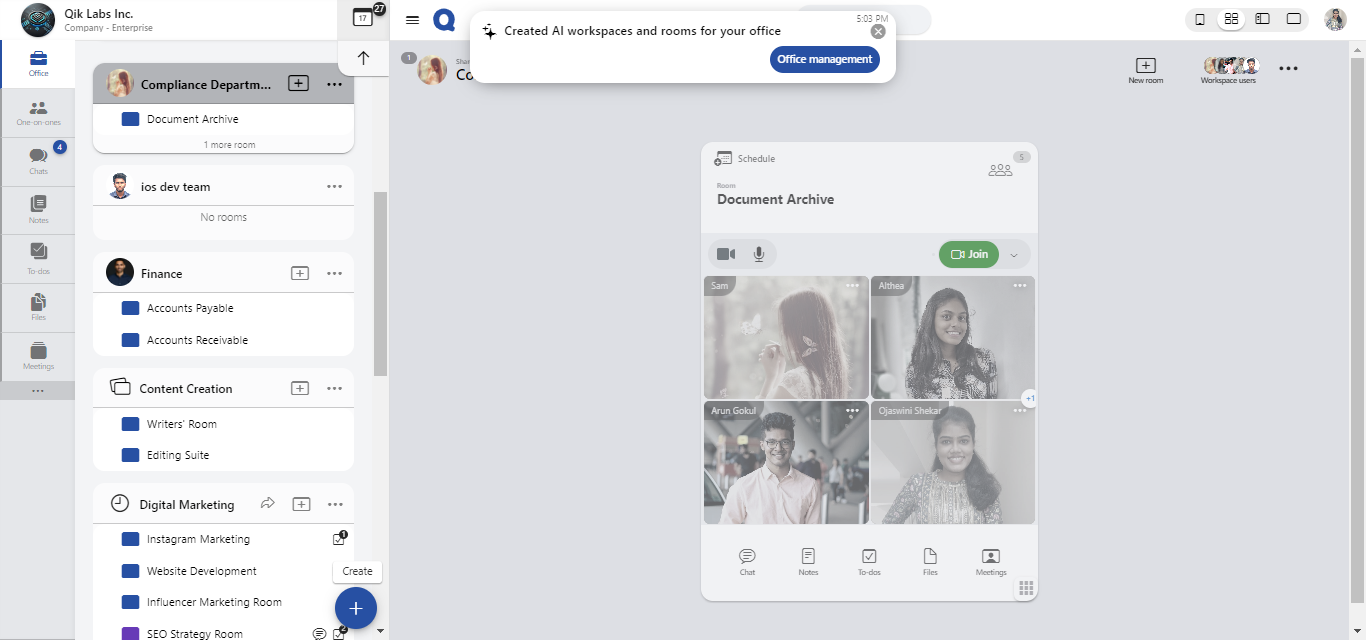Open the Schedule icon in room card
Screen dimensions: 1366x640
pyautogui.click(x=723, y=159)
